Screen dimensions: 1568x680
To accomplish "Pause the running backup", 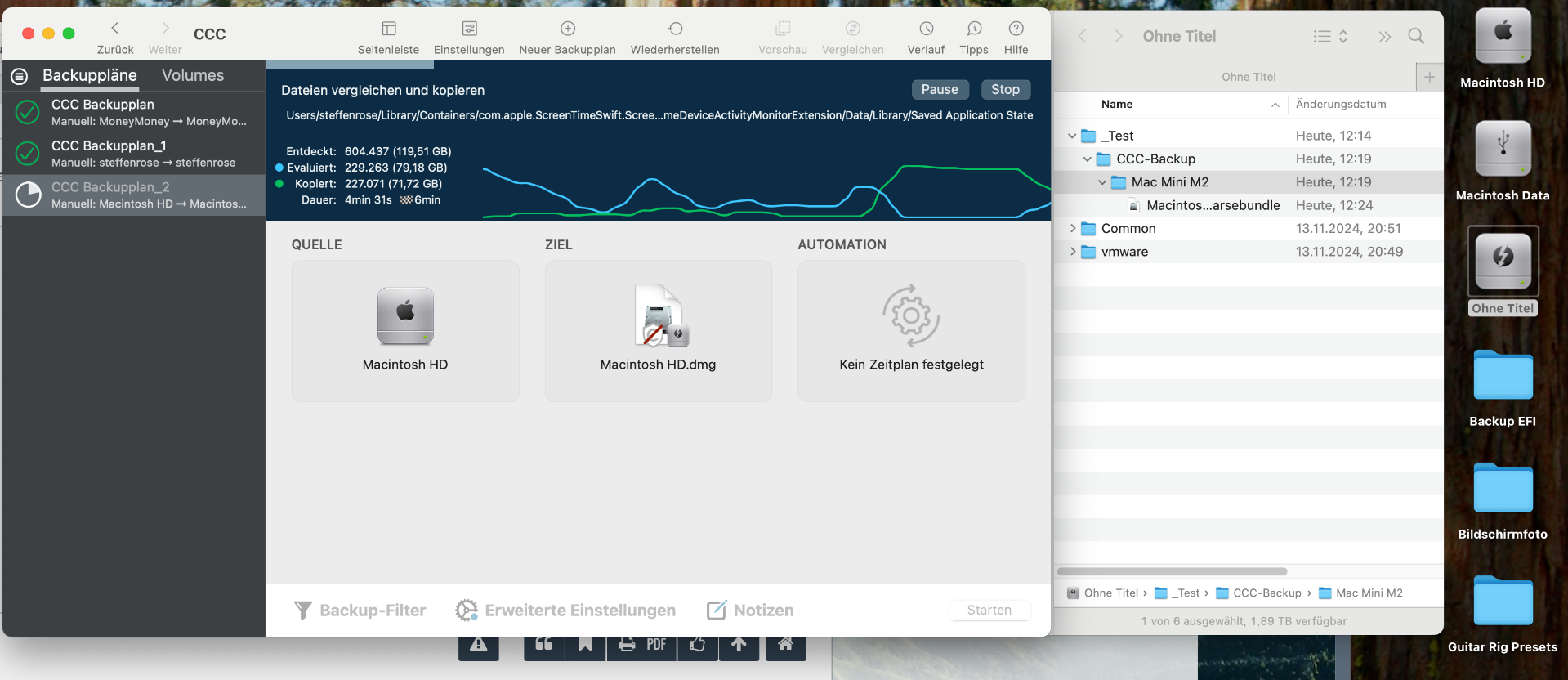I will pyautogui.click(x=940, y=89).
